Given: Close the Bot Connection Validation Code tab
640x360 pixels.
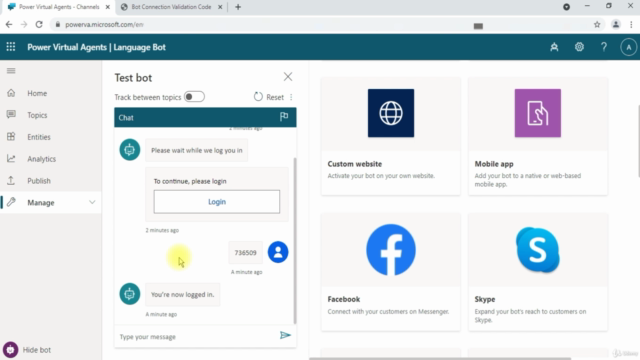Looking at the screenshot, I should click(x=220, y=7).
